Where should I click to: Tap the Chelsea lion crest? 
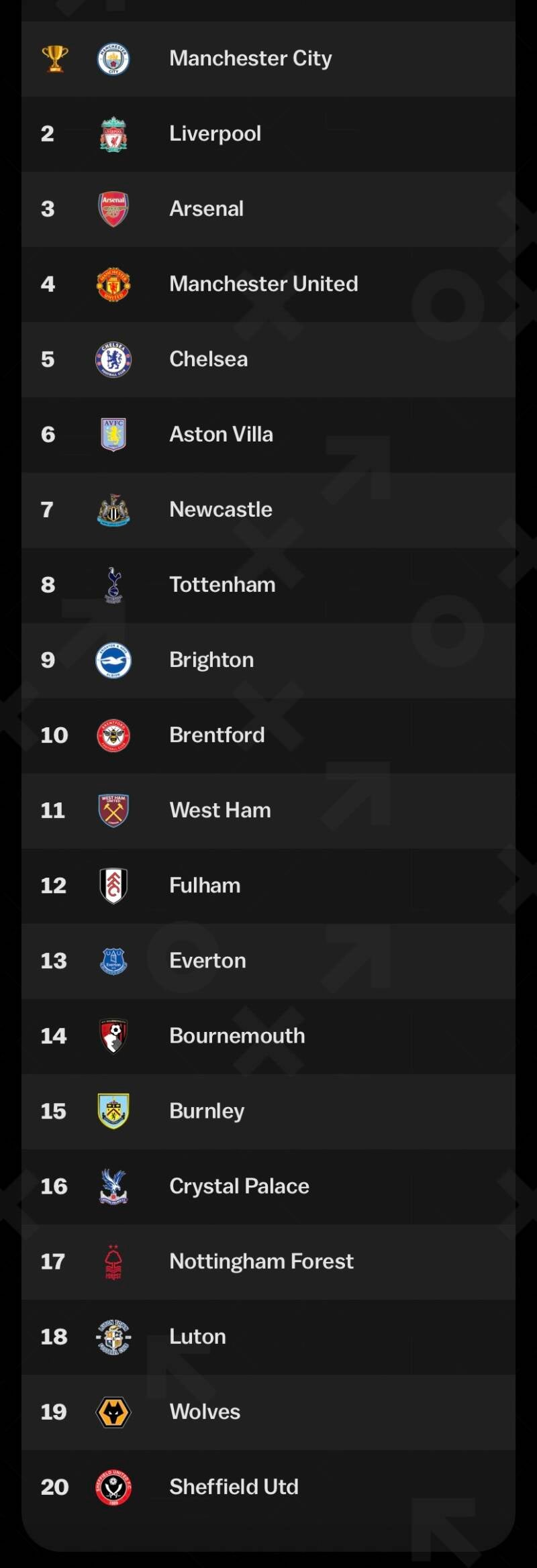(113, 360)
